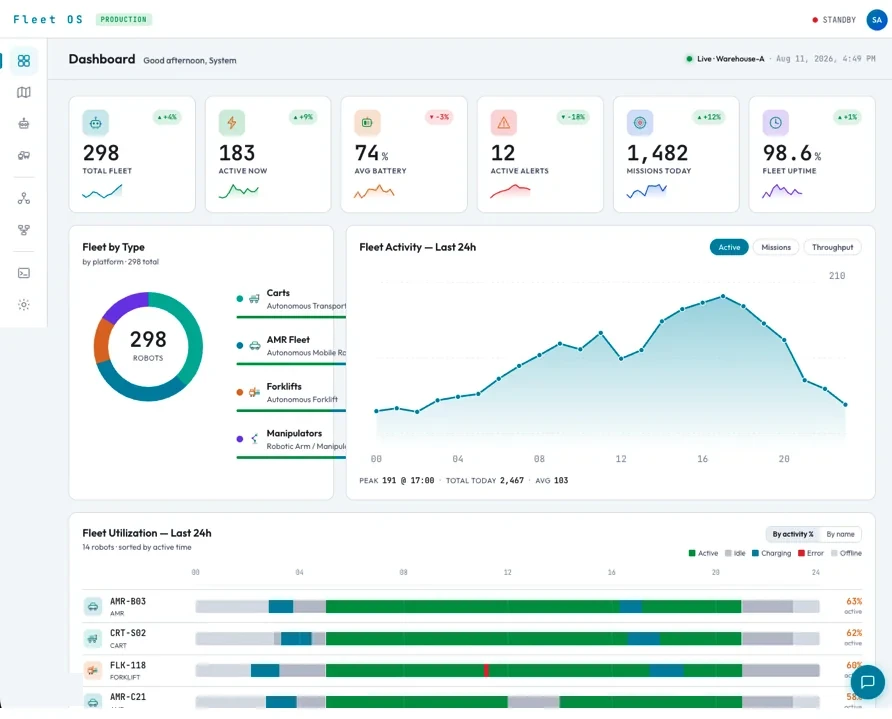
Task: Open the SA user avatar
Action: [x=877, y=20]
